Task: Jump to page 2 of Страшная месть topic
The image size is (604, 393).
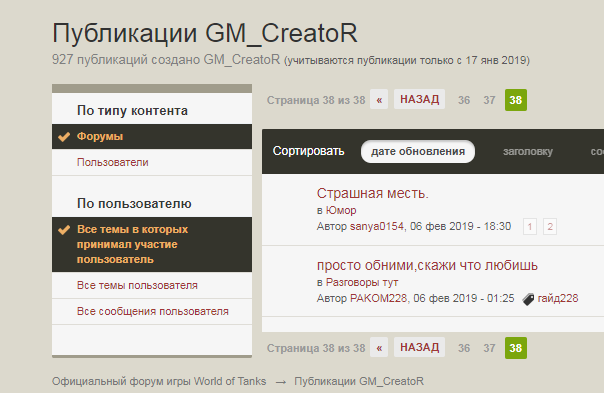Action: point(550,227)
